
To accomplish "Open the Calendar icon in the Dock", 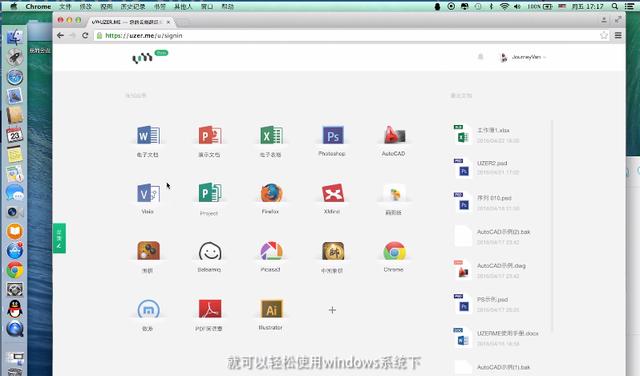I will [15, 135].
